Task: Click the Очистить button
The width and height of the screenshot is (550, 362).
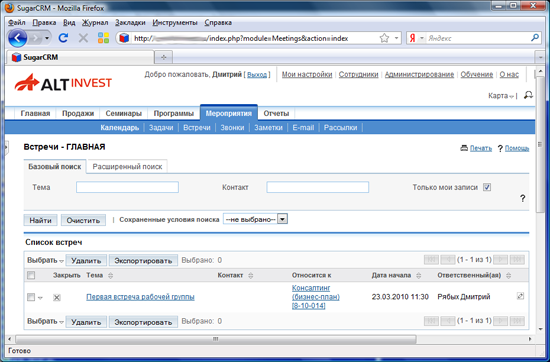Action: click(x=83, y=220)
